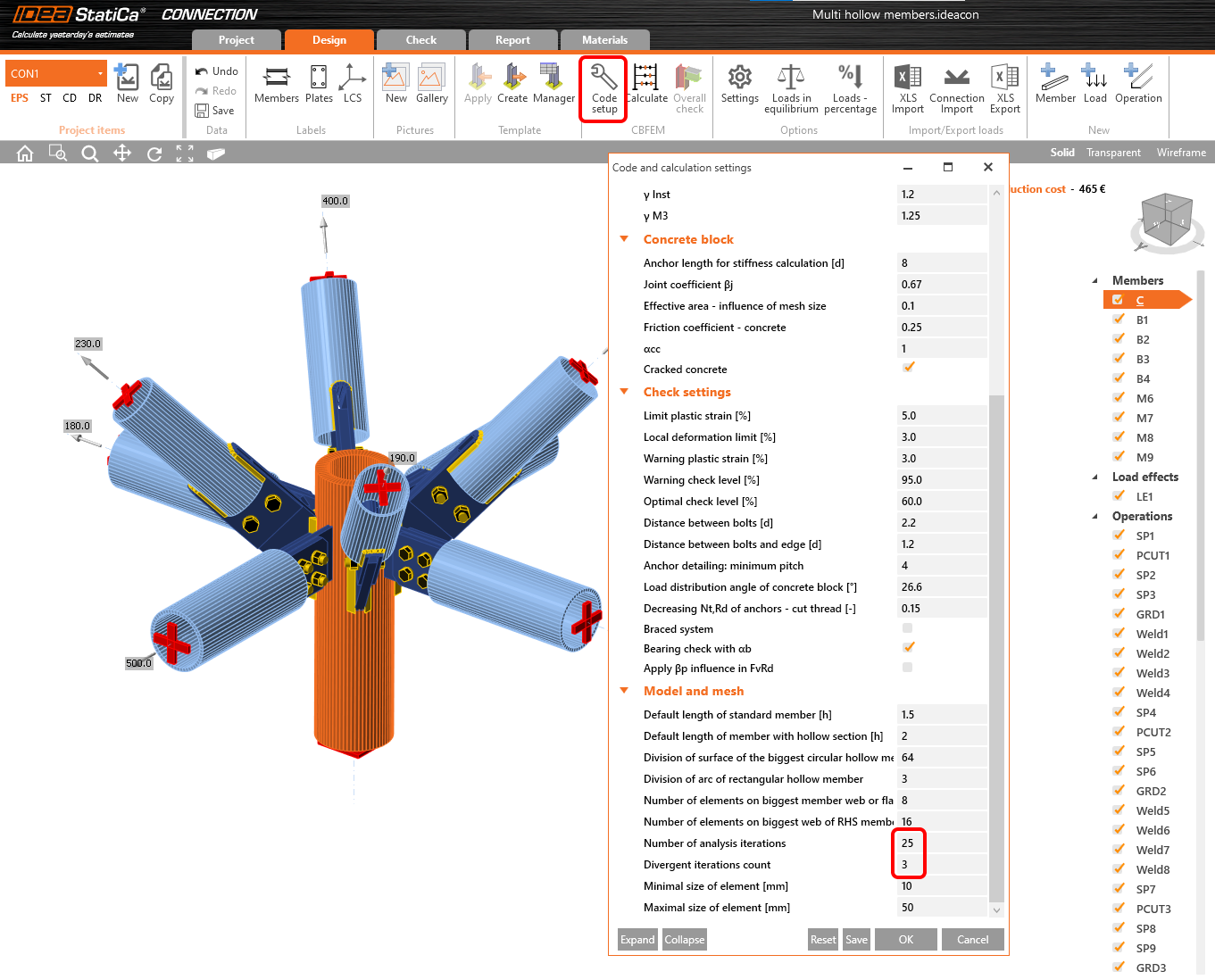Screen dimensions: 1215x980
Task: Collapse the Concrete block section
Action: click(624, 239)
